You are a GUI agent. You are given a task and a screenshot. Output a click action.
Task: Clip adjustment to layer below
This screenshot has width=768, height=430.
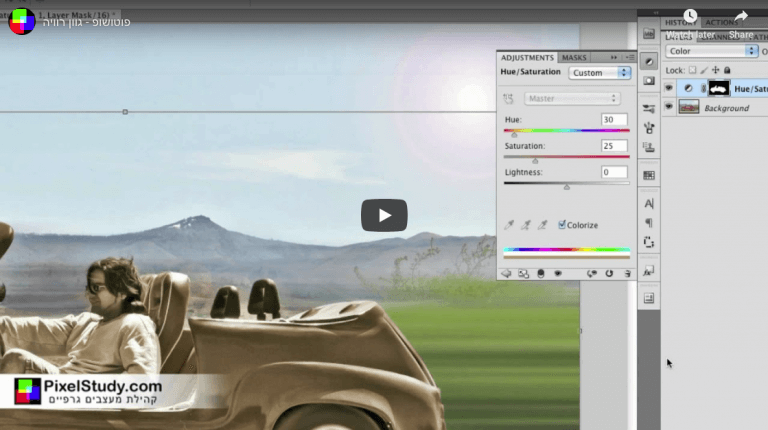pyautogui.click(x=541, y=274)
